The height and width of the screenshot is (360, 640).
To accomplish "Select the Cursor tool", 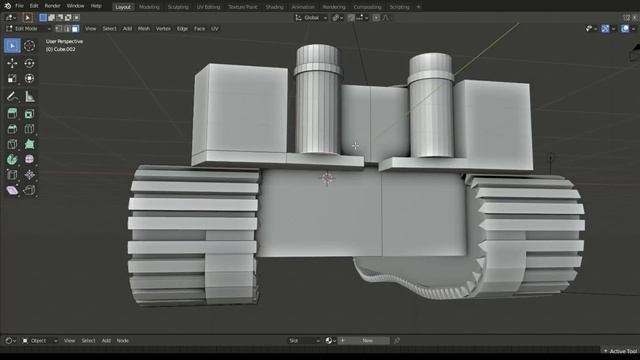I will [x=29, y=46].
